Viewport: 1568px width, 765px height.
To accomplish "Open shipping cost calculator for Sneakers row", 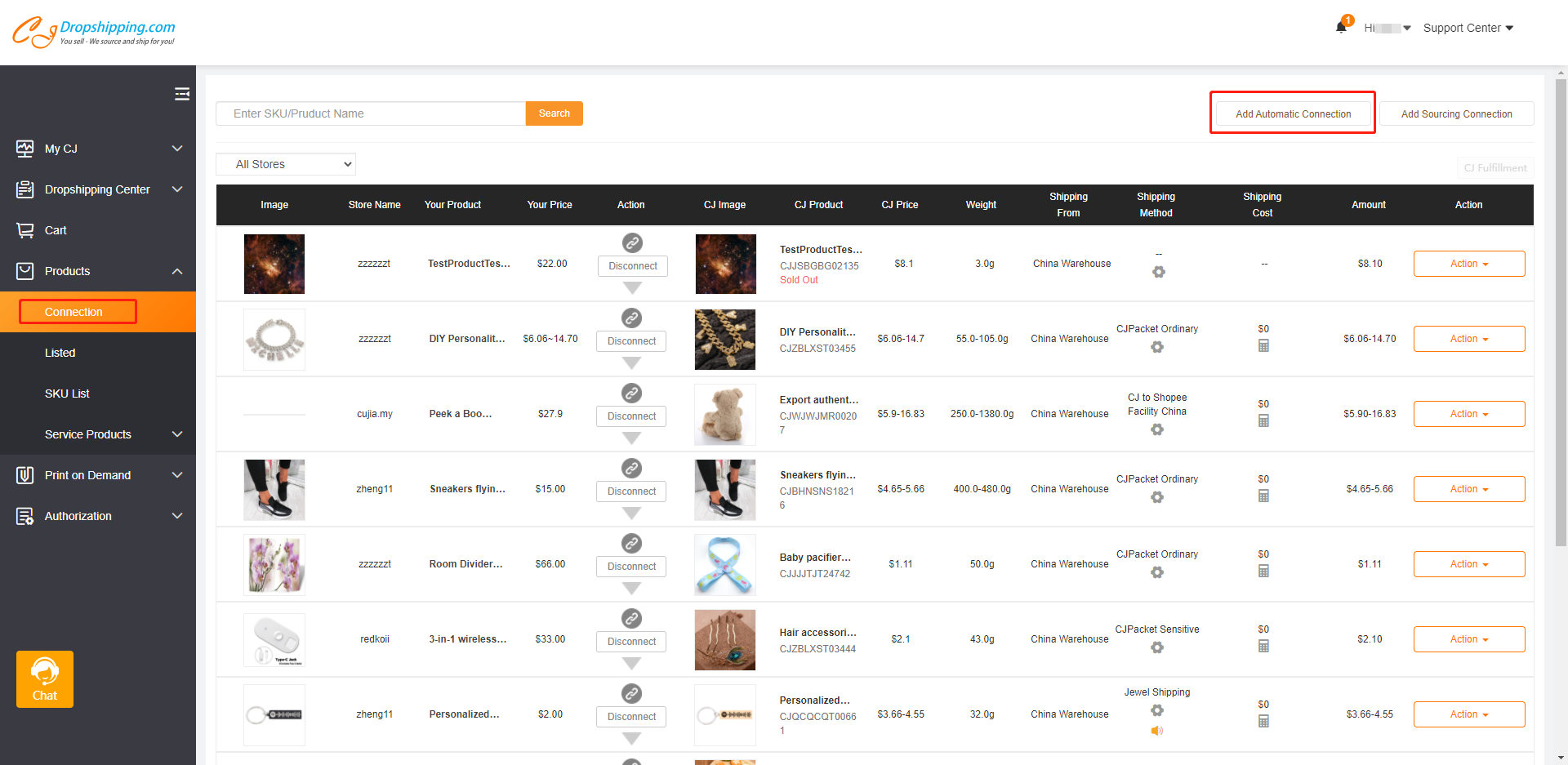I will click(1263, 496).
